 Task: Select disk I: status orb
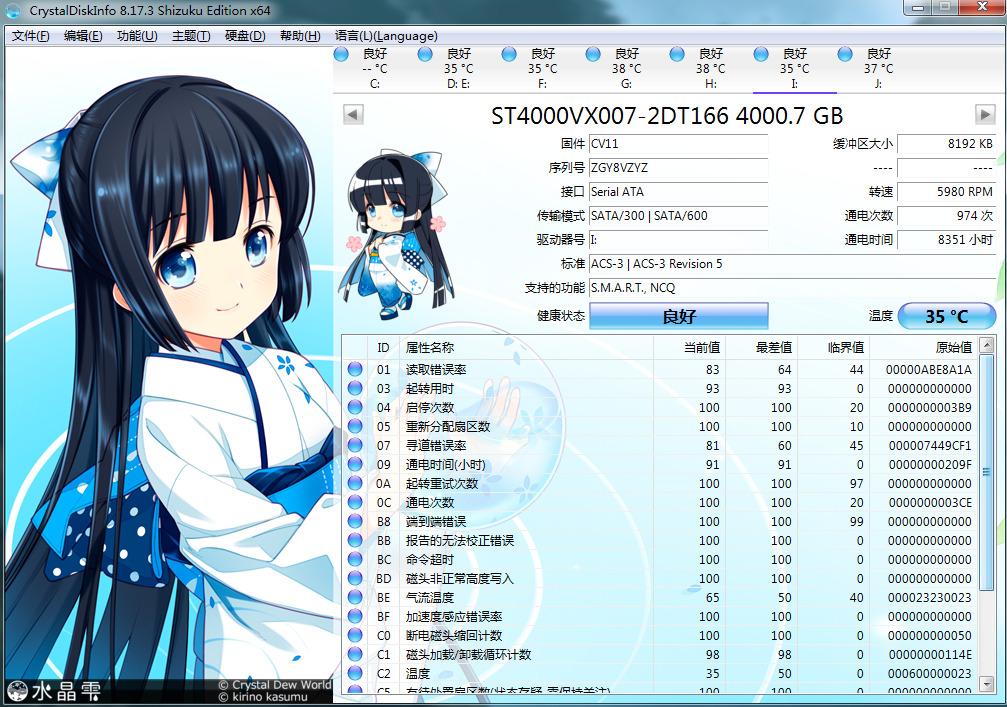[x=761, y=55]
